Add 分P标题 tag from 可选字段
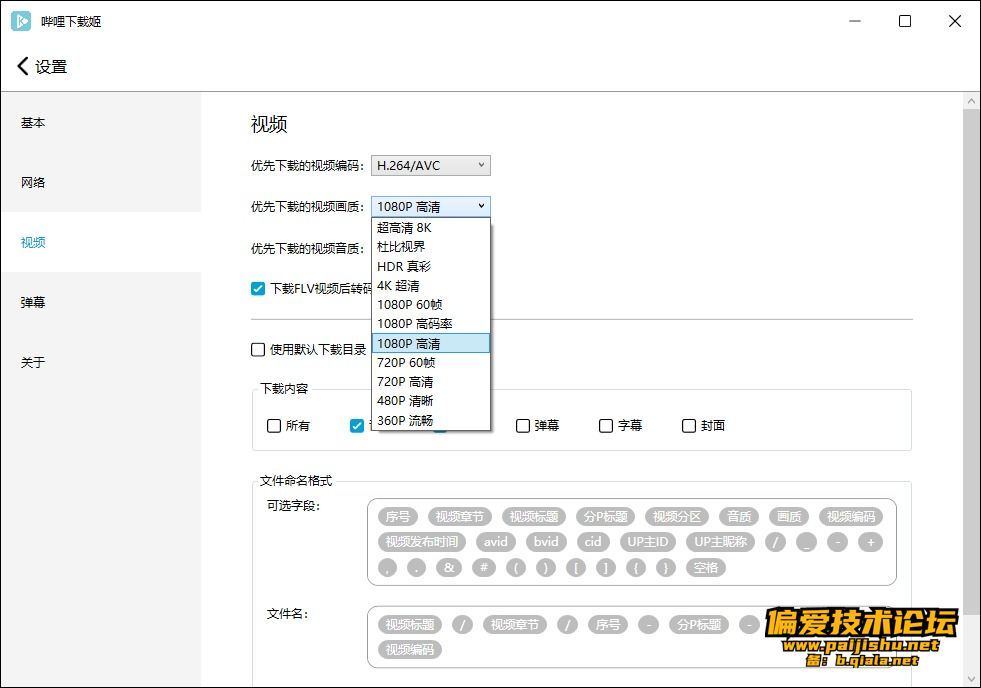This screenshot has height=688, width=981. click(x=606, y=517)
